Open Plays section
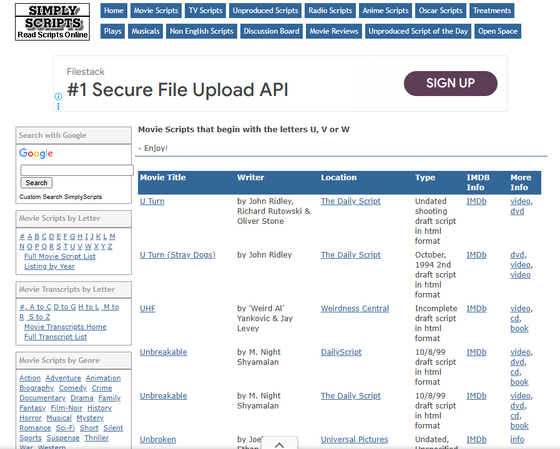 pyautogui.click(x=112, y=31)
